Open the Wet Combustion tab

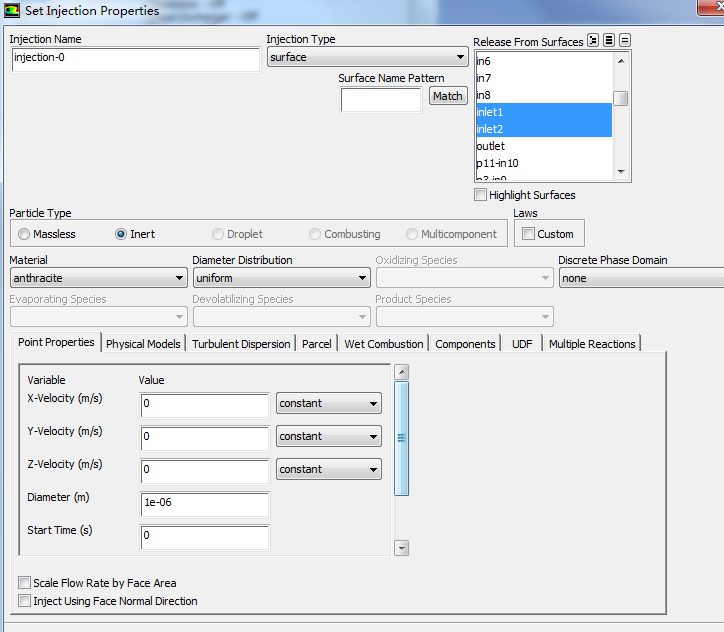tap(384, 344)
